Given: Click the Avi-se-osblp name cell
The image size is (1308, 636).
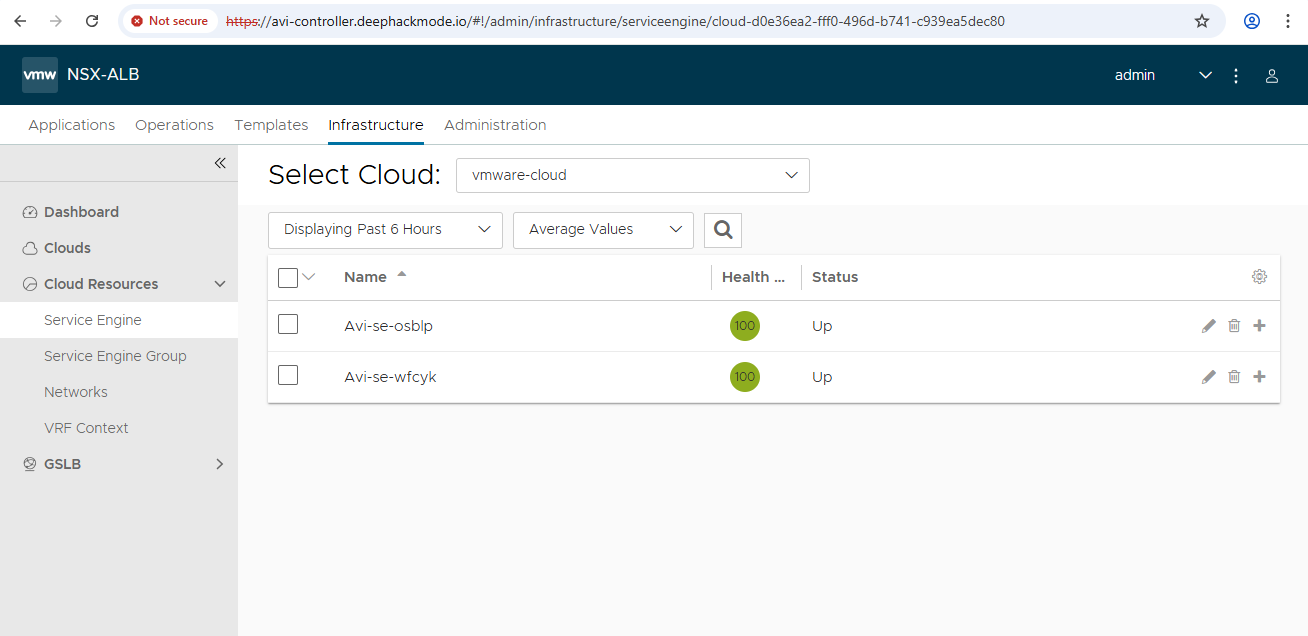Looking at the screenshot, I should tap(388, 326).
